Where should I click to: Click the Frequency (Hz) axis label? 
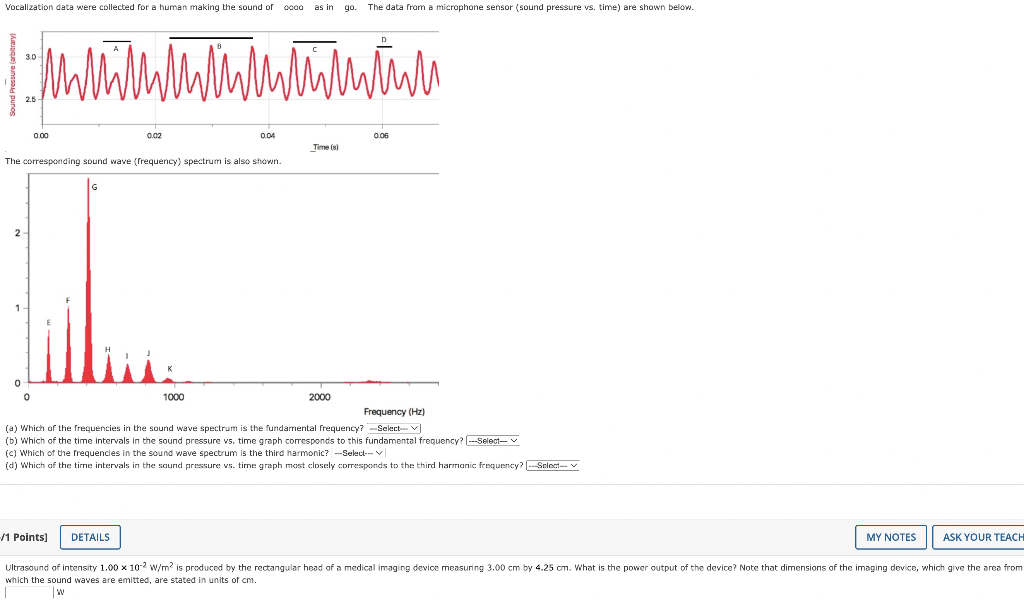coord(394,411)
